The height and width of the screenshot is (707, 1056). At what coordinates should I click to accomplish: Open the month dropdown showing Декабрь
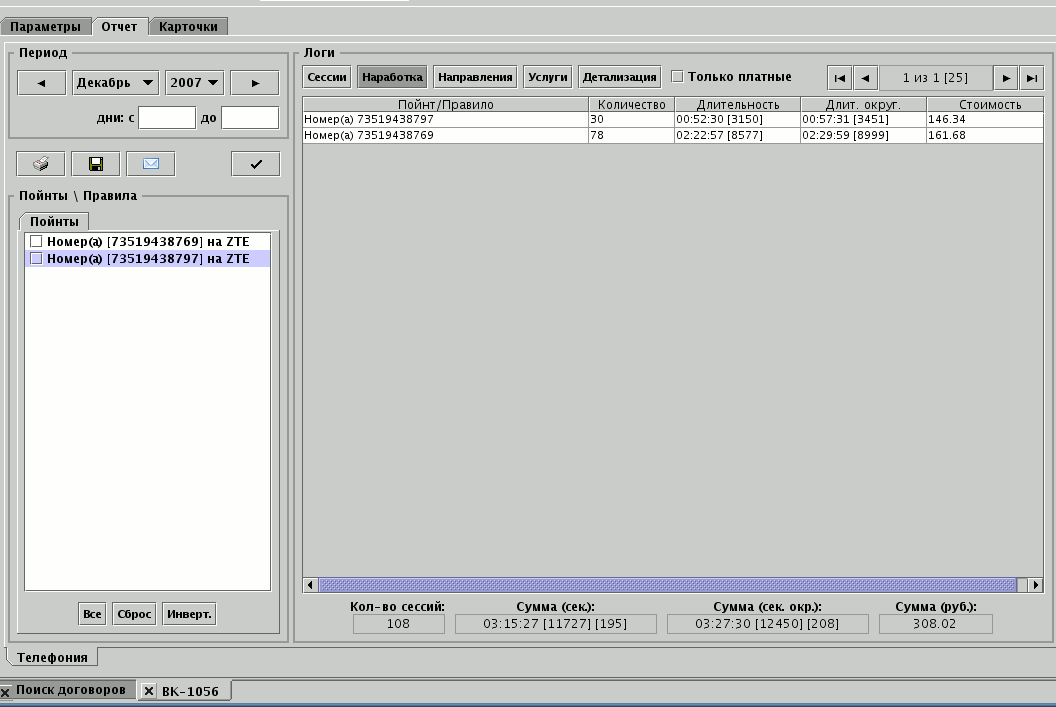pyautogui.click(x=116, y=83)
